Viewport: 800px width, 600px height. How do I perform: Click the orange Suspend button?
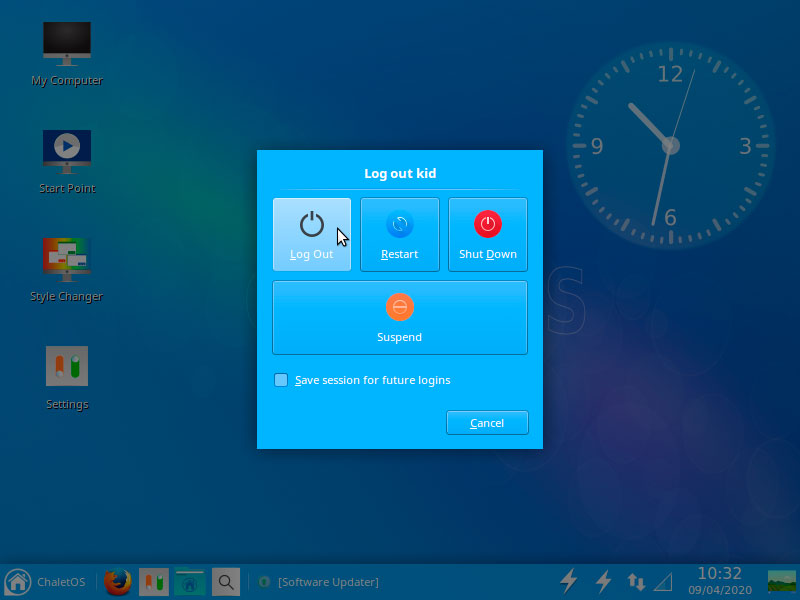[399, 317]
